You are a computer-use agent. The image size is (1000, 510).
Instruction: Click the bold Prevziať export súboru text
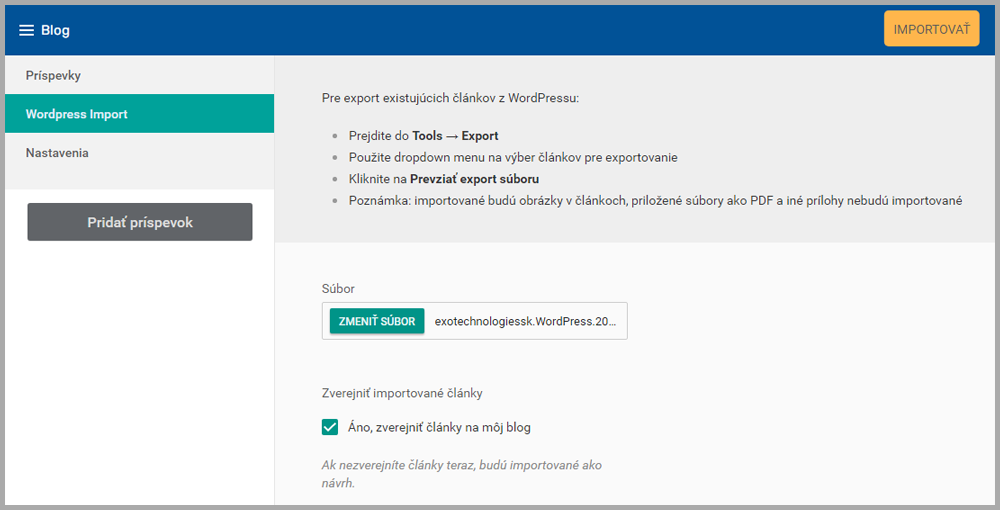pyautogui.click(x=474, y=179)
